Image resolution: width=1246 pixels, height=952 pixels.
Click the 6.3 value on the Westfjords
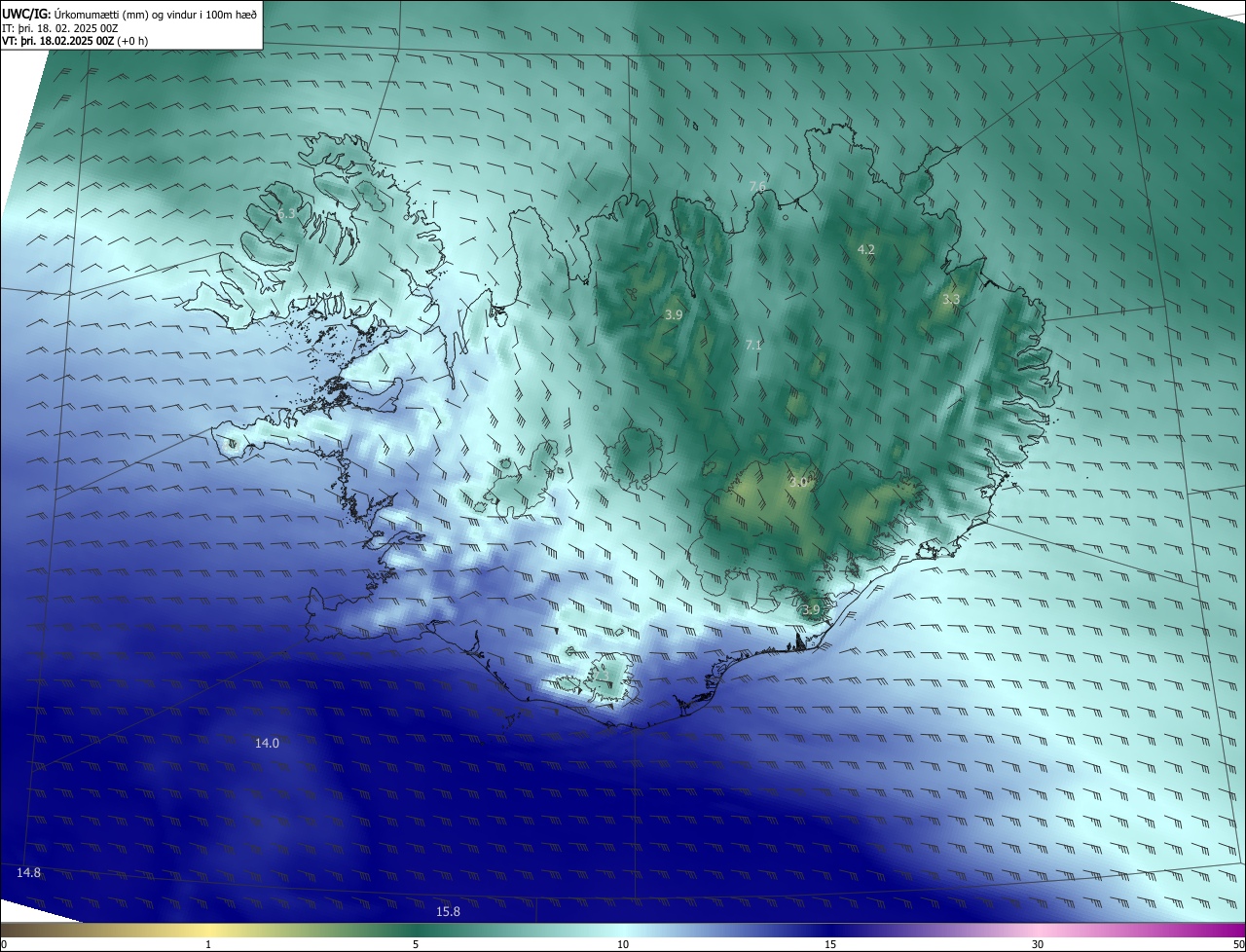(286, 213)
